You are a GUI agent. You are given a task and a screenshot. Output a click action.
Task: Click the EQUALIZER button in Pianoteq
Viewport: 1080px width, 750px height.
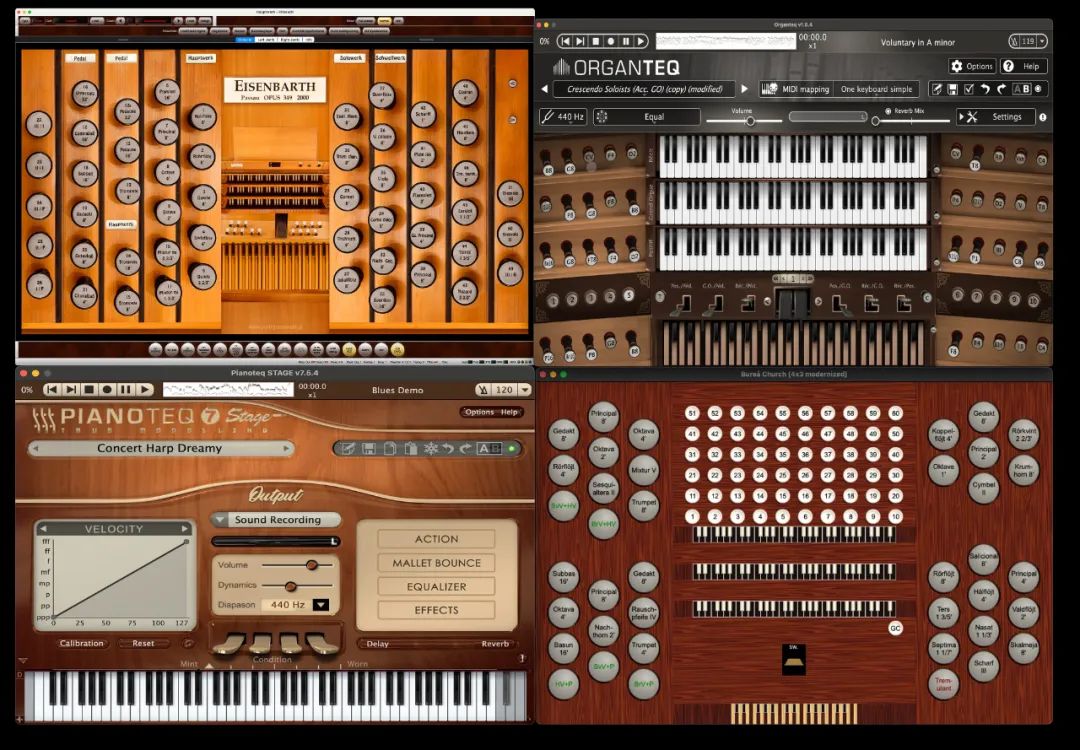tap(436, 586)
